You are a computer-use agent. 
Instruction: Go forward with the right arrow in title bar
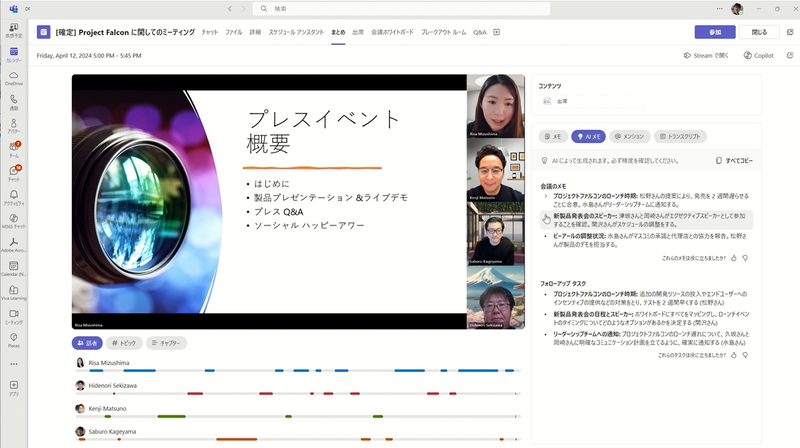tap(243, 9)
